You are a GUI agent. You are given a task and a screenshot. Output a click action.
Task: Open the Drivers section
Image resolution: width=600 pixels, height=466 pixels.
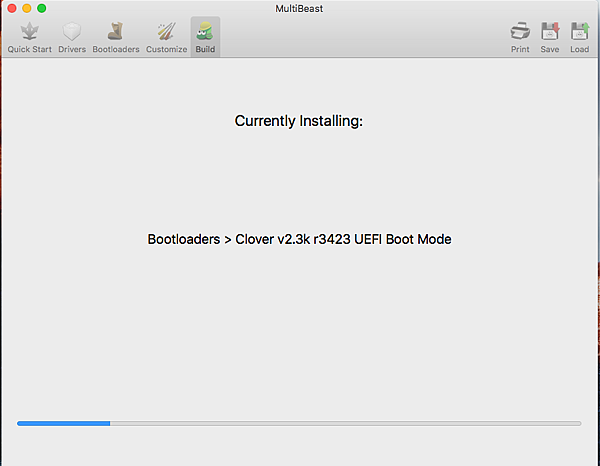pos(72,37)
